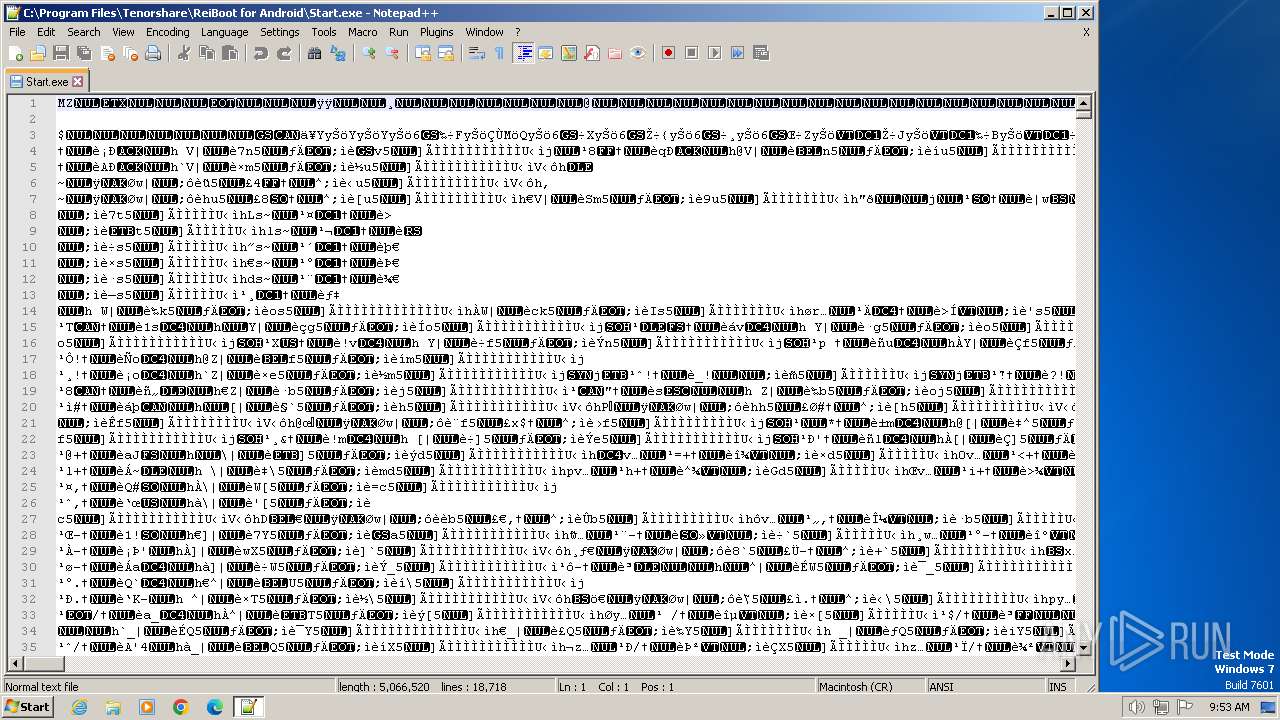The image size is (1280, 720).
Task: Toggle the Document Map panel icon
Action: pyautogui.click(x=569, y=53)
